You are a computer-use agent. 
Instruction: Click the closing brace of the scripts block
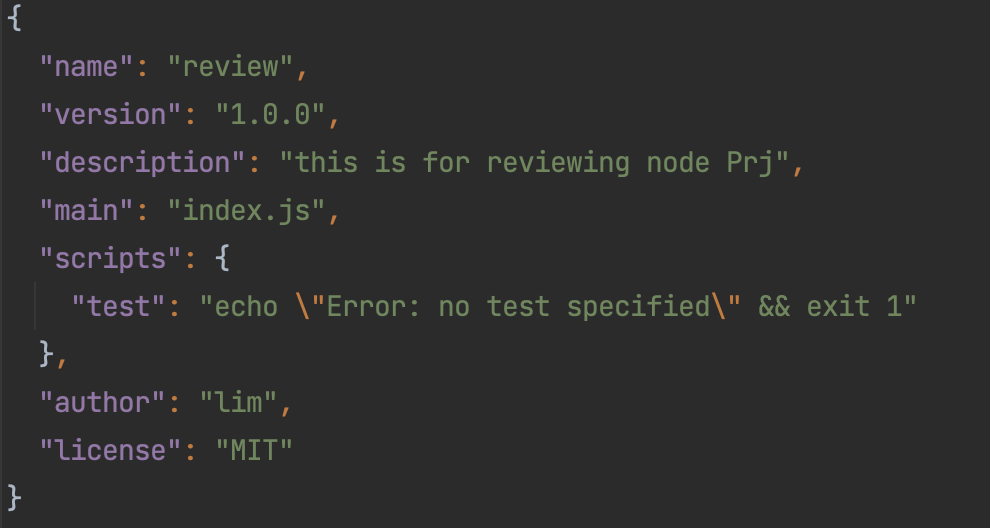46,354
